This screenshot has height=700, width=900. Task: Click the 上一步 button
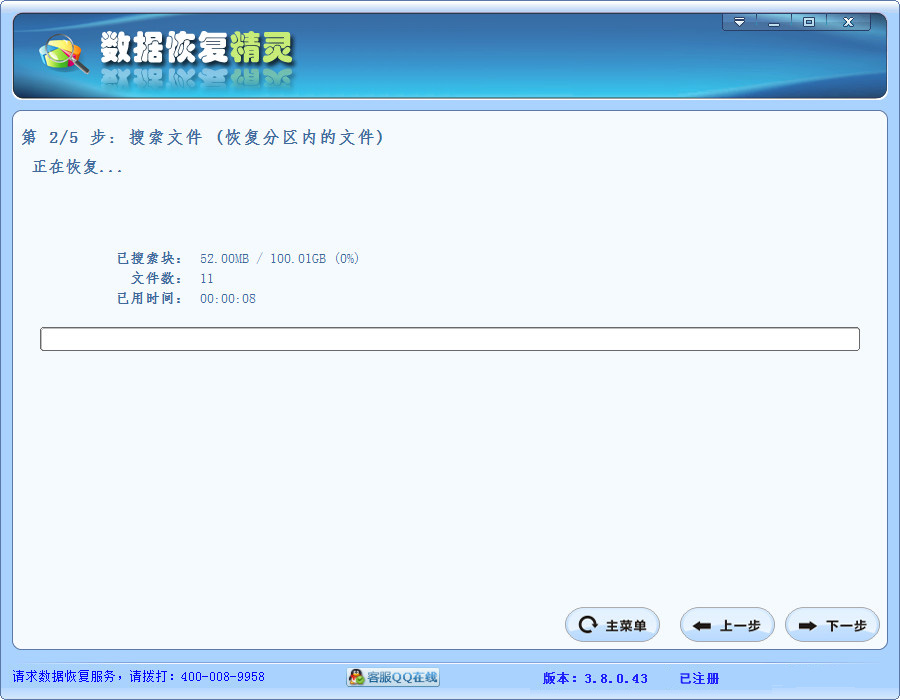pos(727,624)
